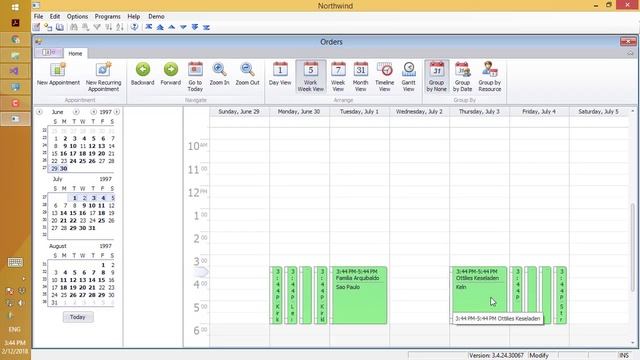Open the Options menu
The image size is (640, 360).
coord(77,16)
